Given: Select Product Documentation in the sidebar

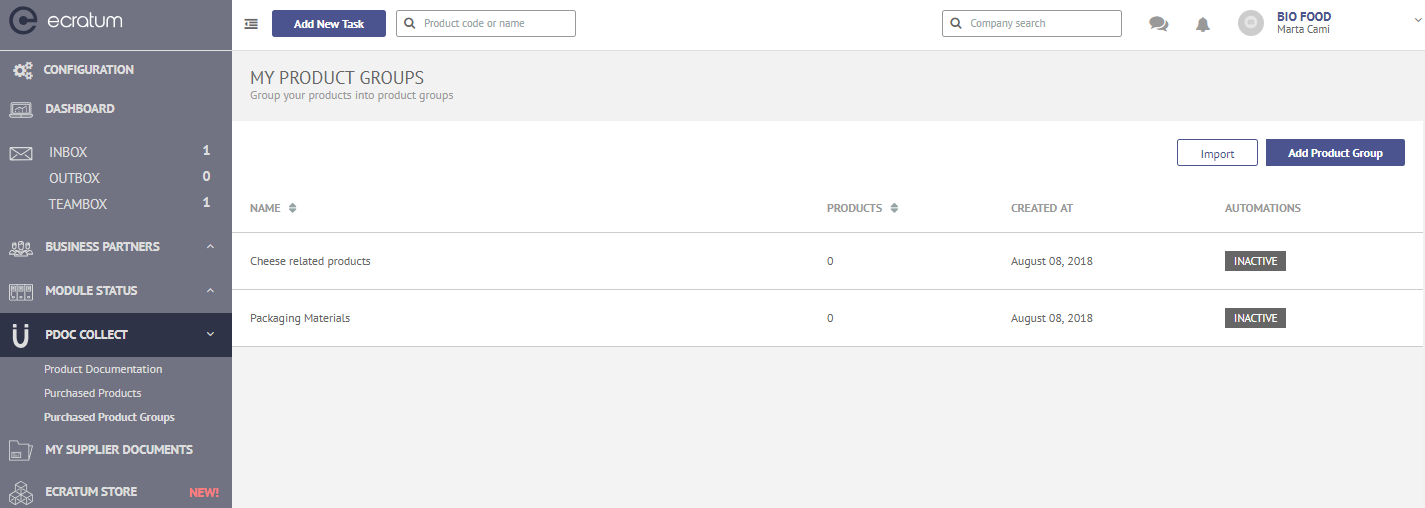Looking at the screenshot, I should pos(103,369).
